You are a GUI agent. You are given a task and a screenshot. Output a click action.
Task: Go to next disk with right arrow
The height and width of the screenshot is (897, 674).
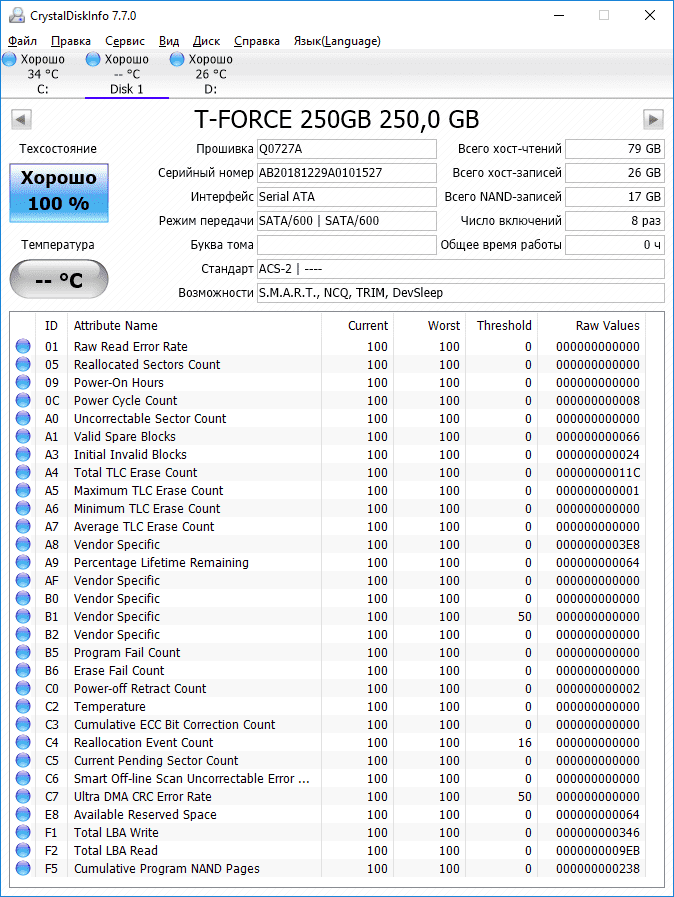(x=653, y=120)
